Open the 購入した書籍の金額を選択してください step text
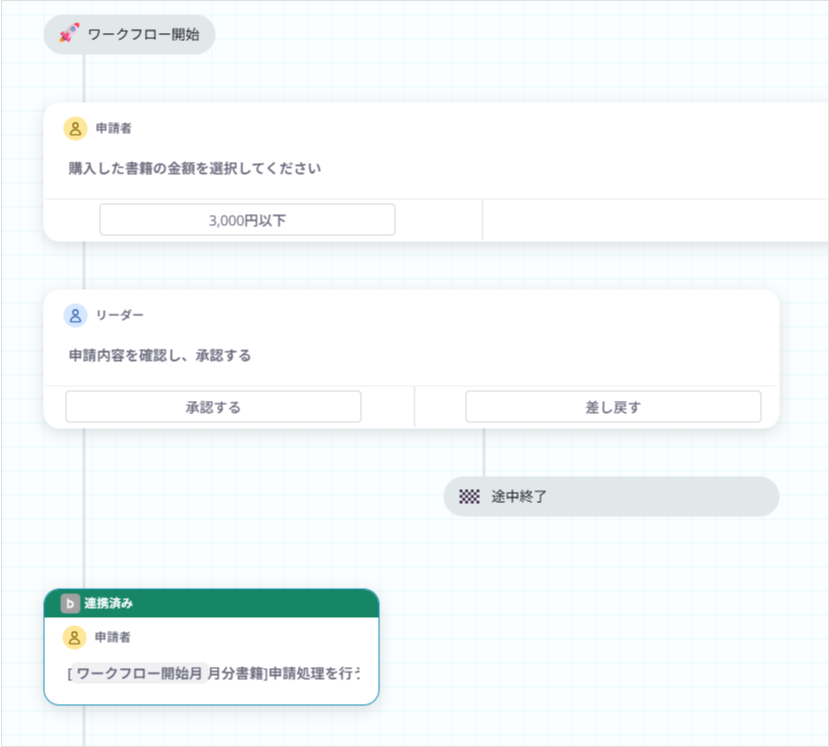The width and height of the screenshot is (829, 747). click(195, 169)
